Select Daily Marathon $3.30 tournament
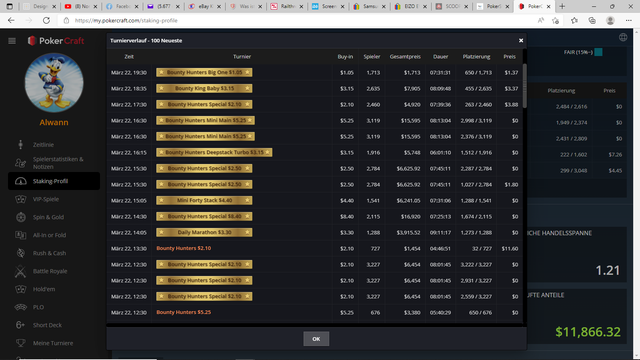The width and height of the screenshot is (640, 360). pyautogui.click(x=204, y=232)
